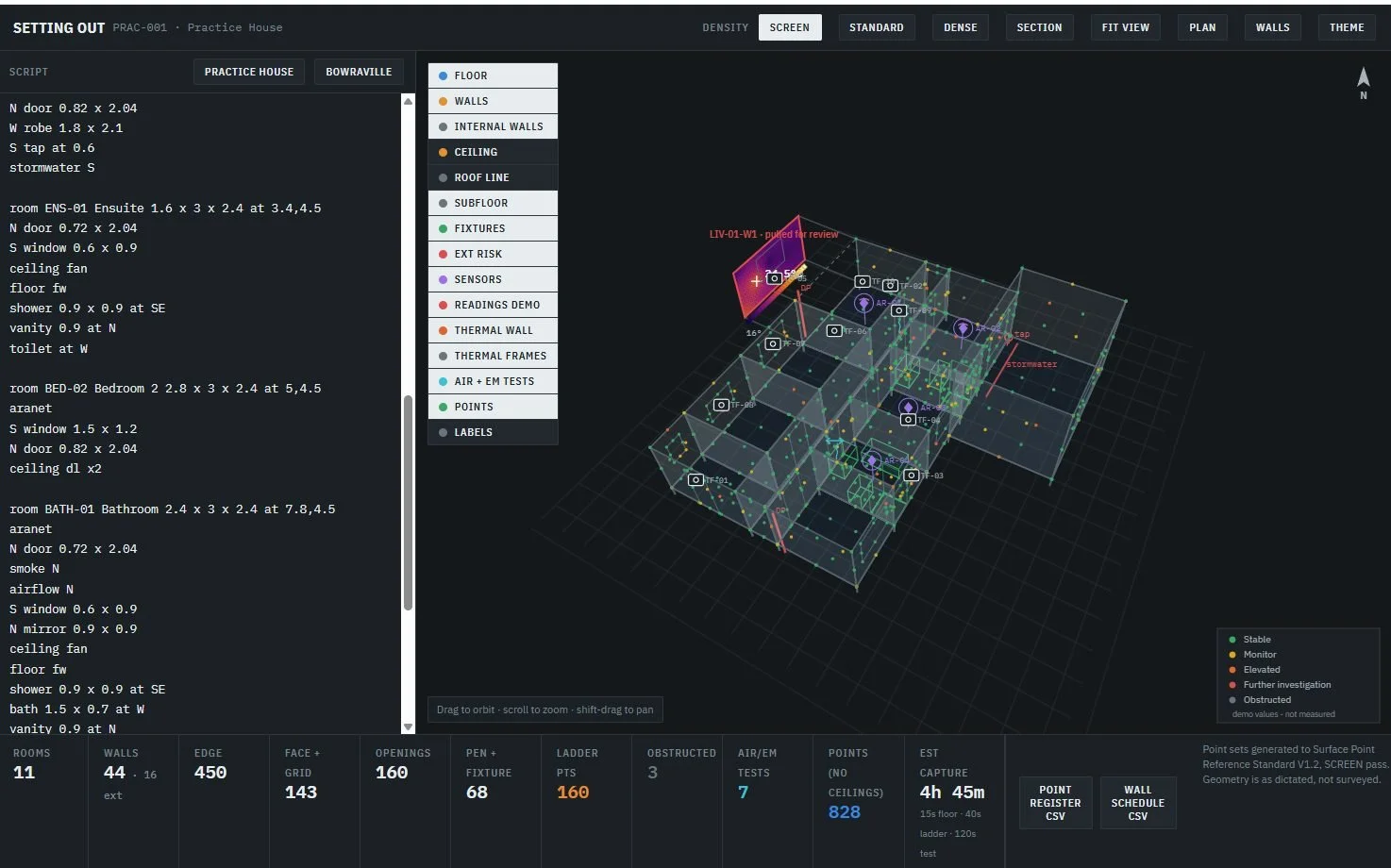Select the TF-04 thermal frame camera icon
The image size is (1391, 868).
point(908,420)
